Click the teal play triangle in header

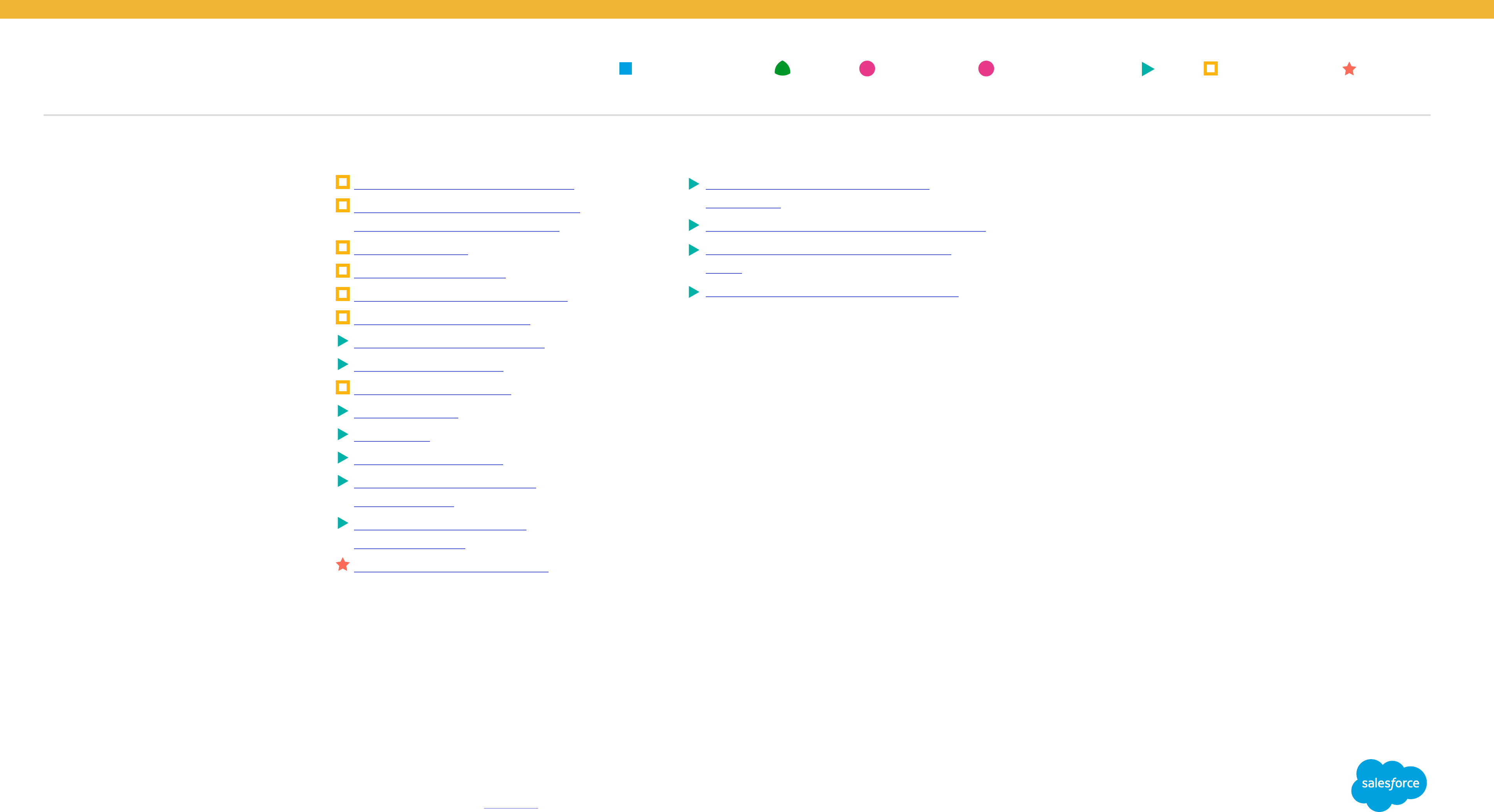click(x=1147, y=69)
